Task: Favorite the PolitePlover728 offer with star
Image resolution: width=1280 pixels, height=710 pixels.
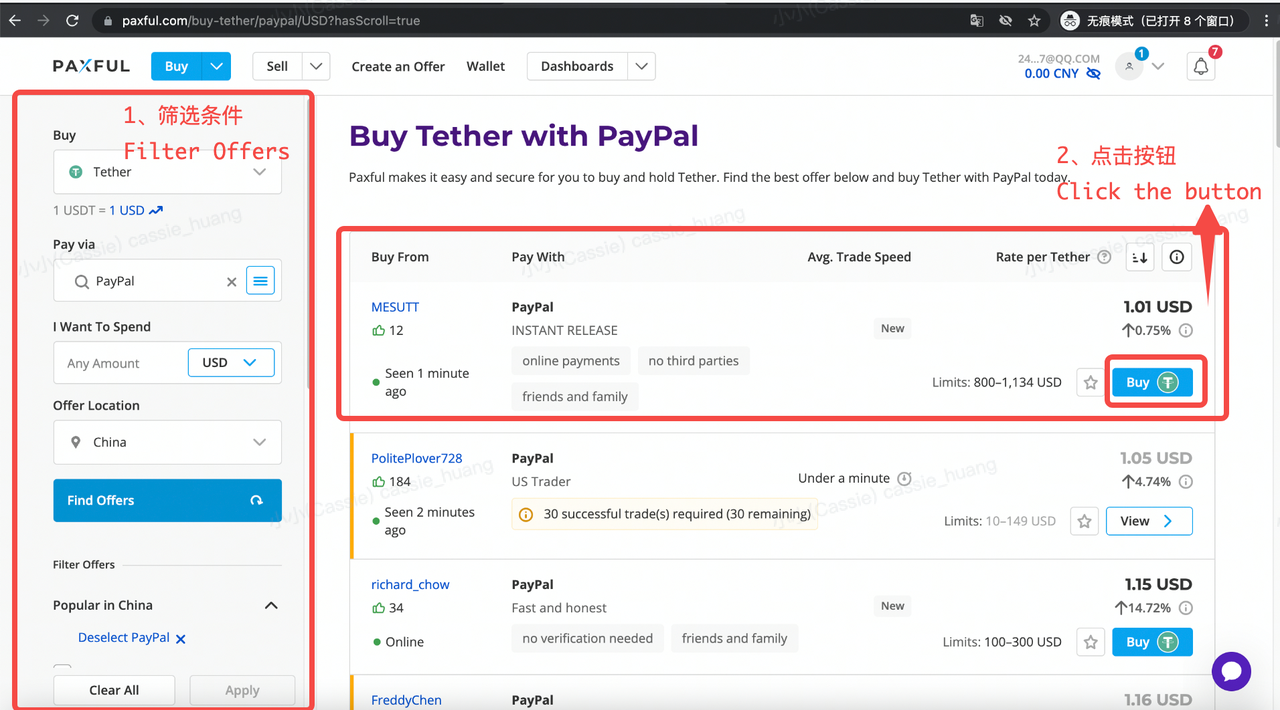Action: (1084, 521)
